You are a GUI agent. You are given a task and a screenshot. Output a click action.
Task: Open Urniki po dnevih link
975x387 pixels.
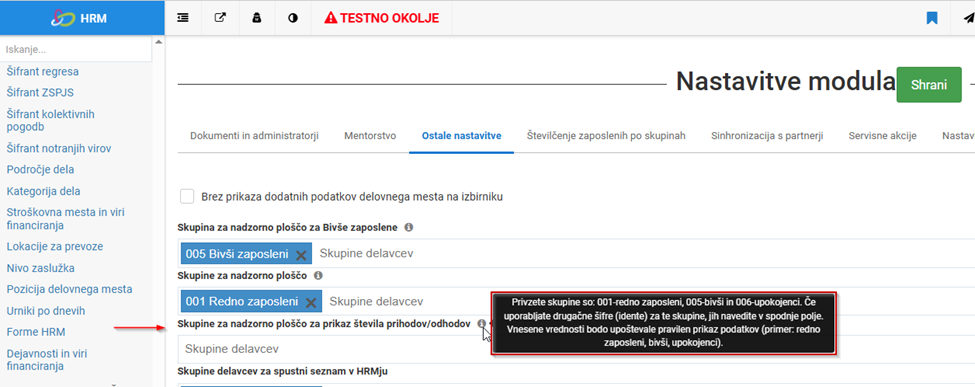(x=45, y=310)
